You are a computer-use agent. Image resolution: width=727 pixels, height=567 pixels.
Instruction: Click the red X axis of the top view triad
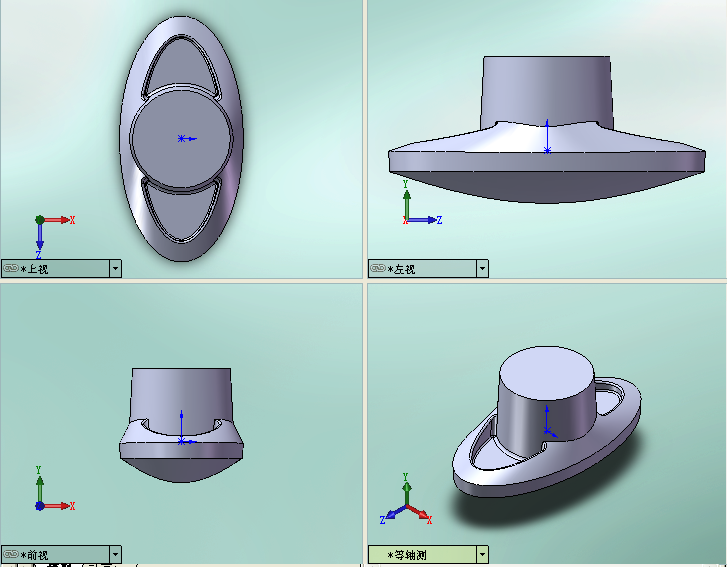tap(58, 220)
